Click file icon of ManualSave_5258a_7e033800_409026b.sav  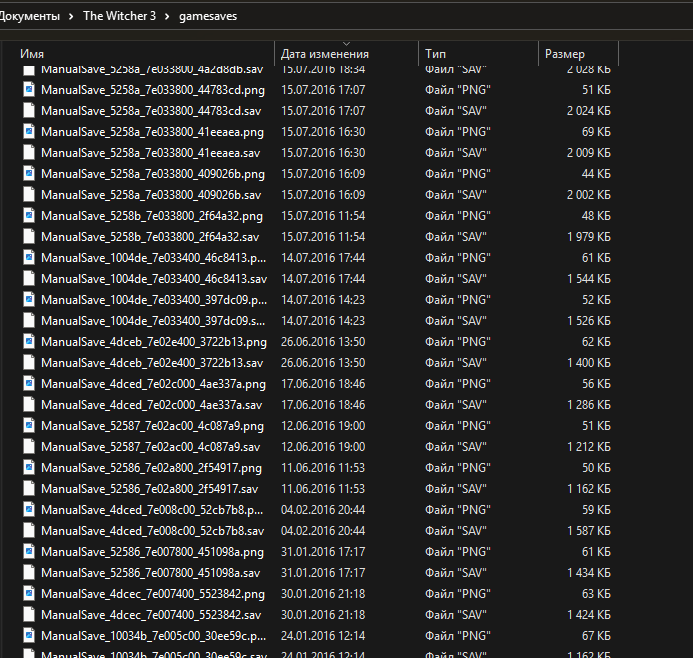click(29, 194)
